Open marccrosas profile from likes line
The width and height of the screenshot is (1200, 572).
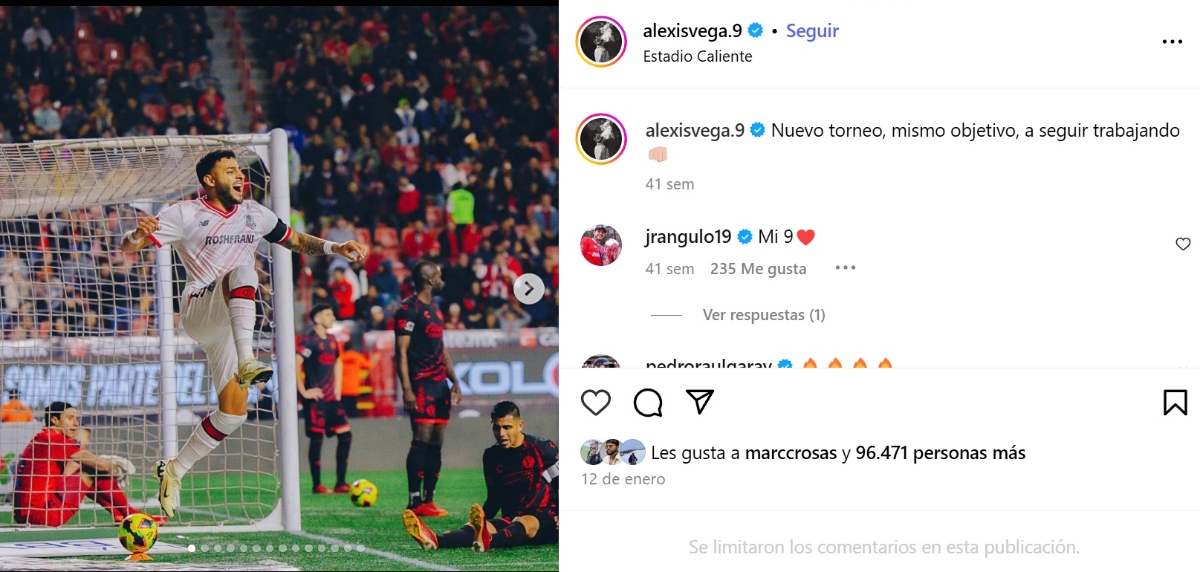click(790, 453)
